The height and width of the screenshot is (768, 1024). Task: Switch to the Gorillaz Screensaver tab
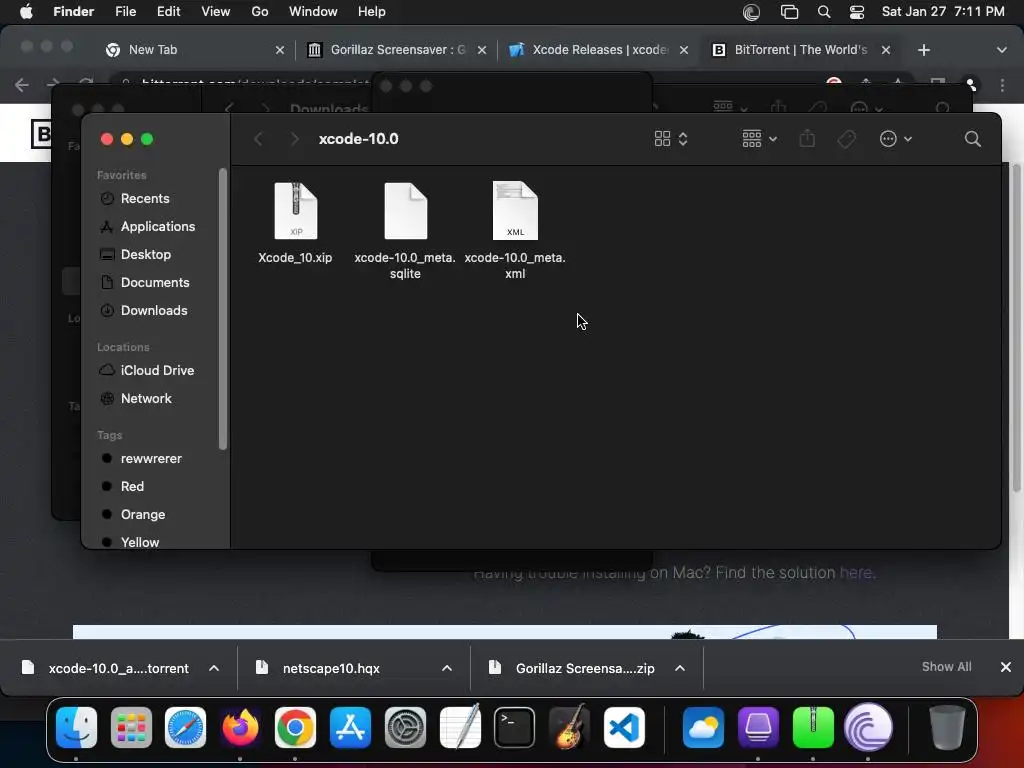tap(397, 50)
